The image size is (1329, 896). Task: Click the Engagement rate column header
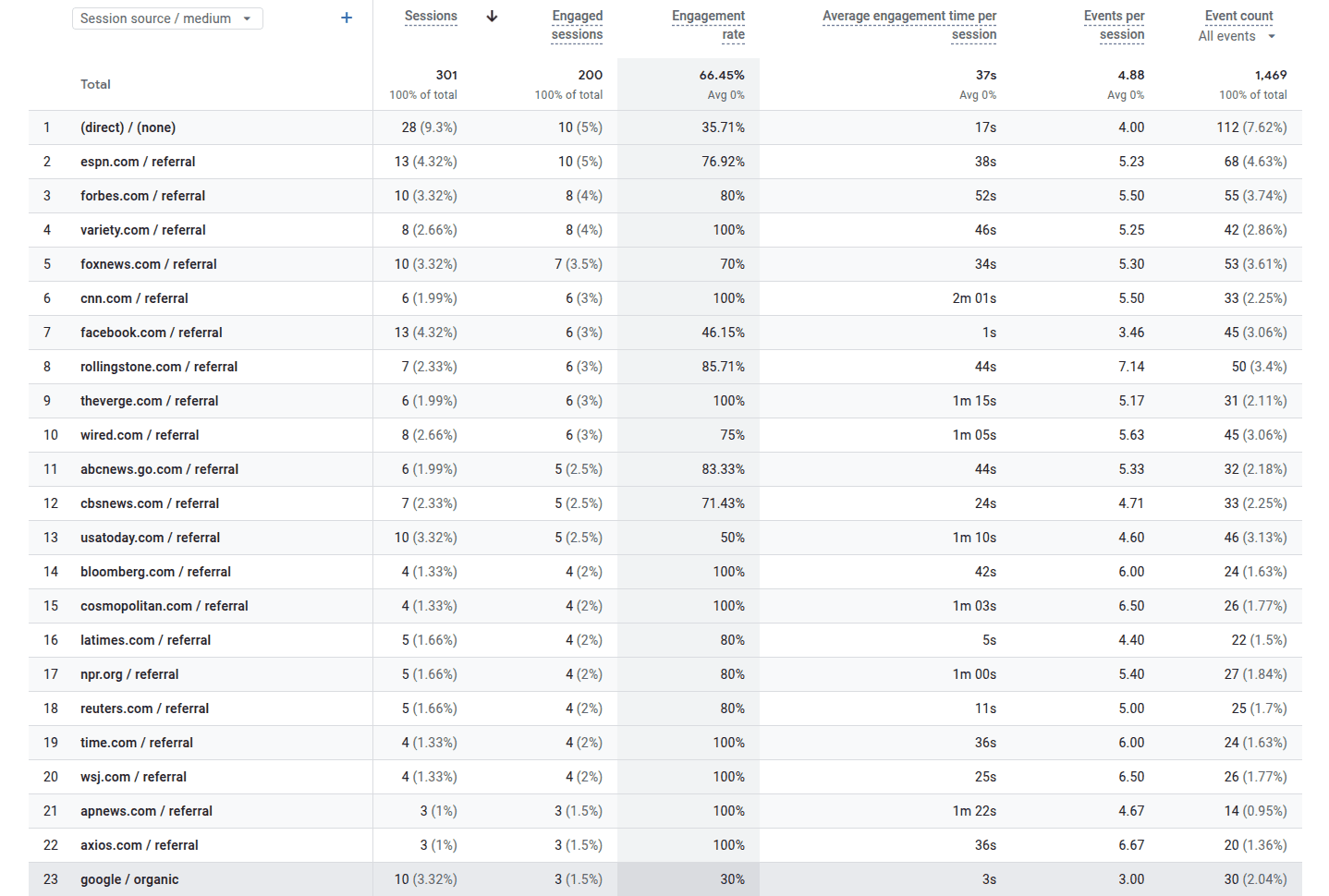coord(708,25)
